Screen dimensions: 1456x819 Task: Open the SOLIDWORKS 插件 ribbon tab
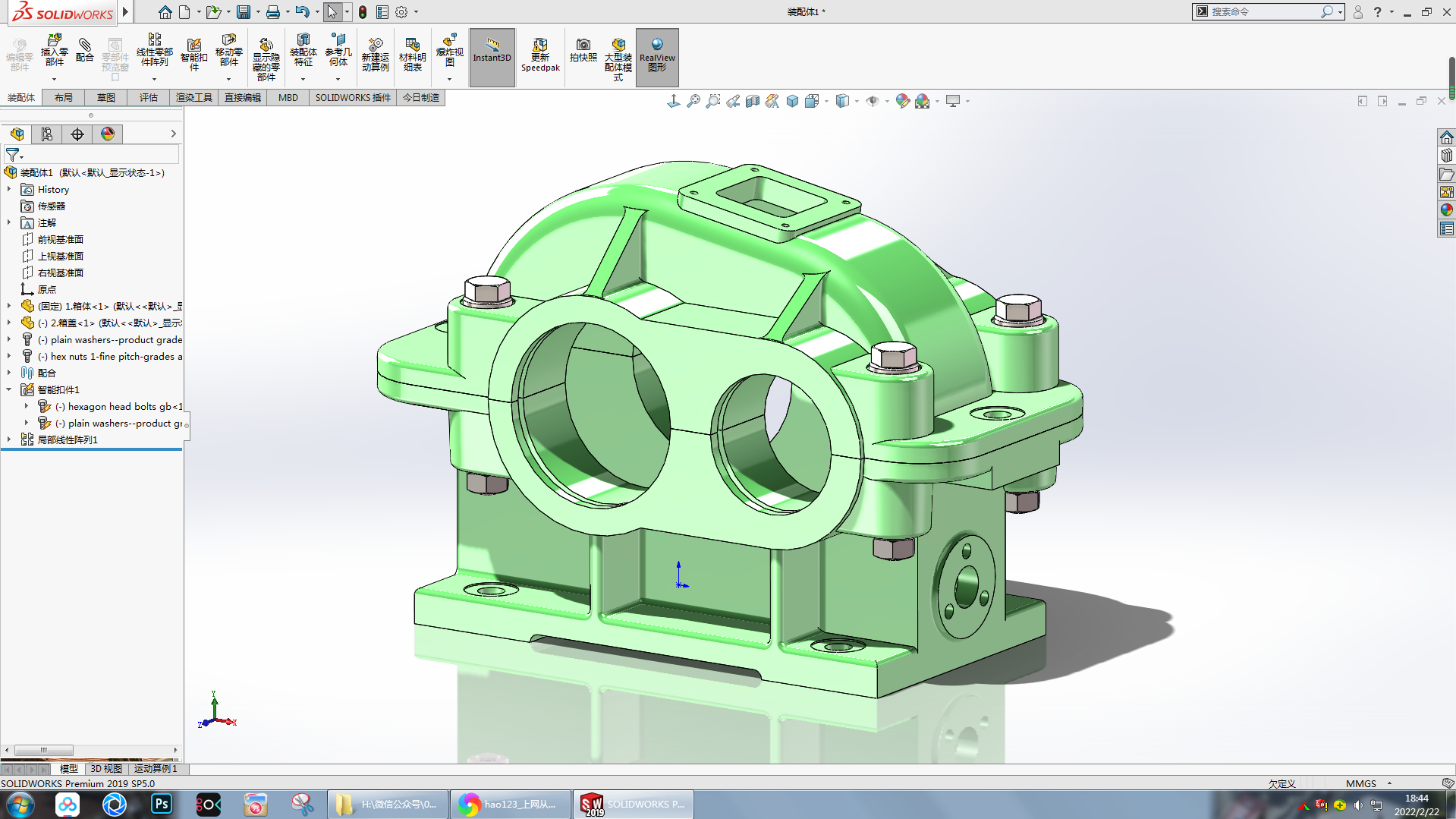353,97
